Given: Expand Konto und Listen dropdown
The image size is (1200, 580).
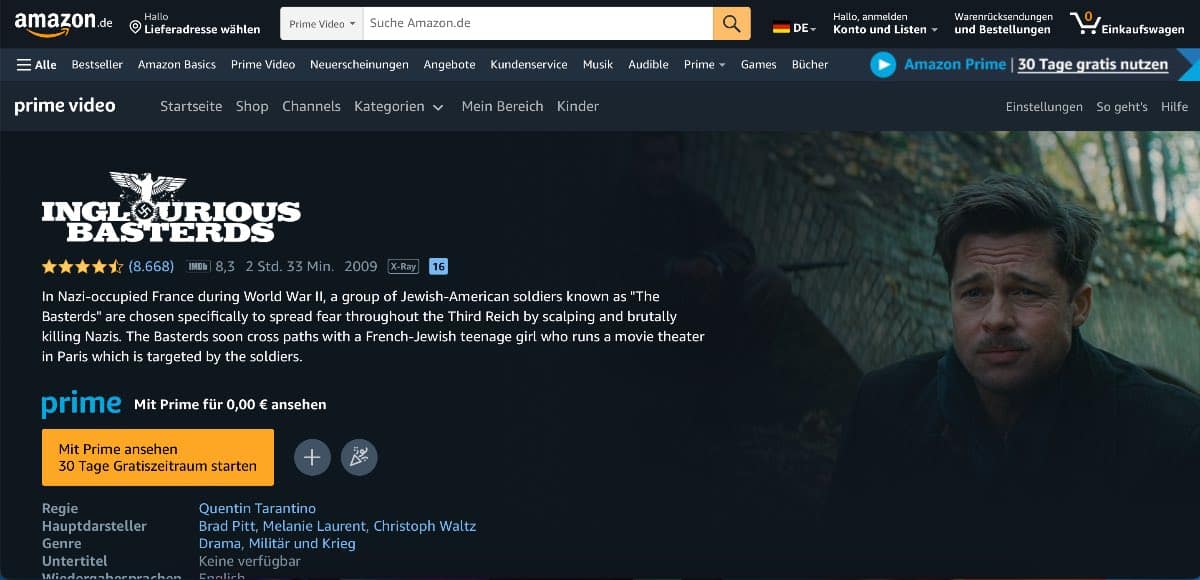Looking at the screenshot, I should click(885, 23).
